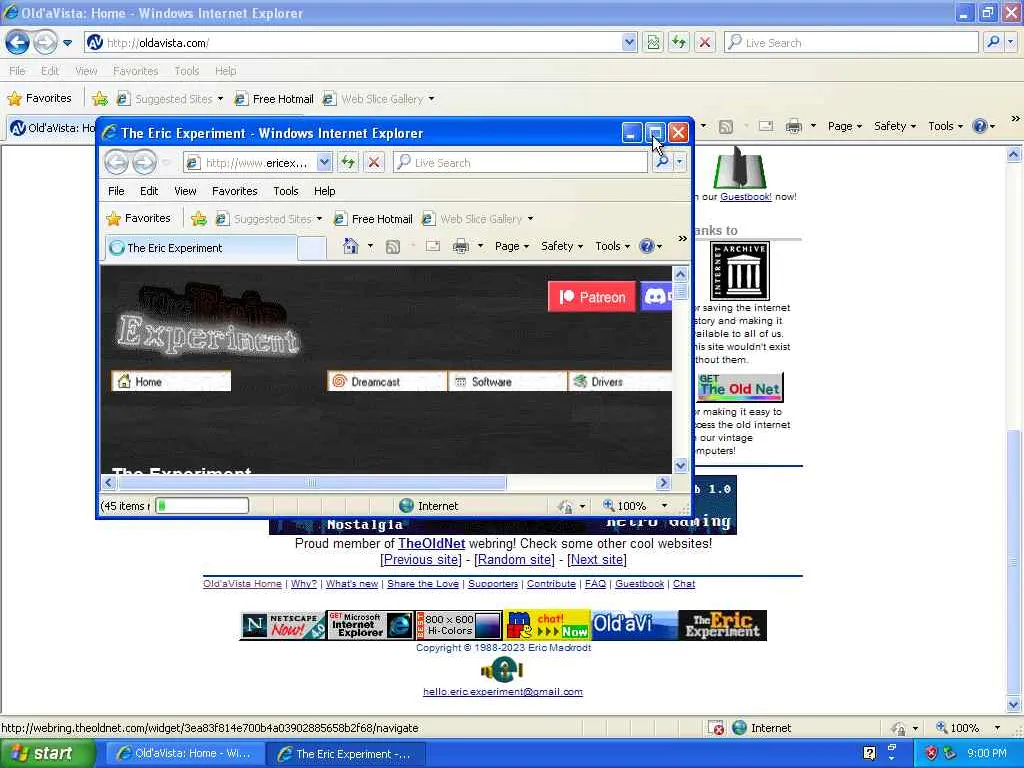Follow the Guestbook link near book image
Viewport: 1024px width, 768px height.
pos(745,197)
